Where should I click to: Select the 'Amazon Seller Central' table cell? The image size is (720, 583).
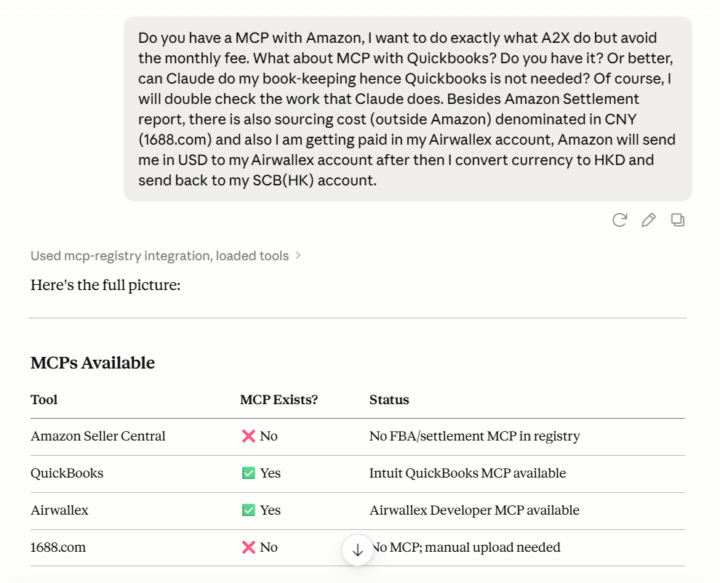pos(98,436)
